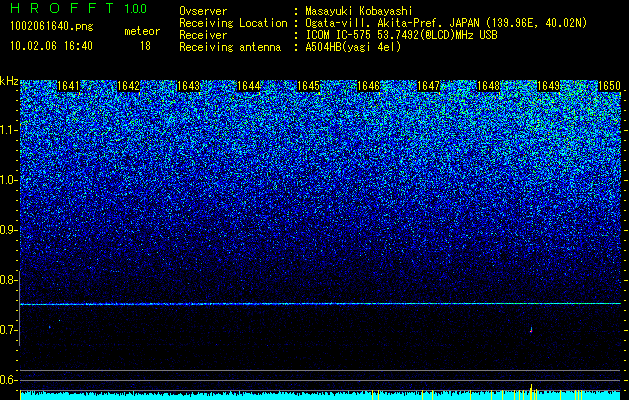This screenshot has width=629, height=400.
Task: Click the 1649 time marker
Action: (548, 86)
